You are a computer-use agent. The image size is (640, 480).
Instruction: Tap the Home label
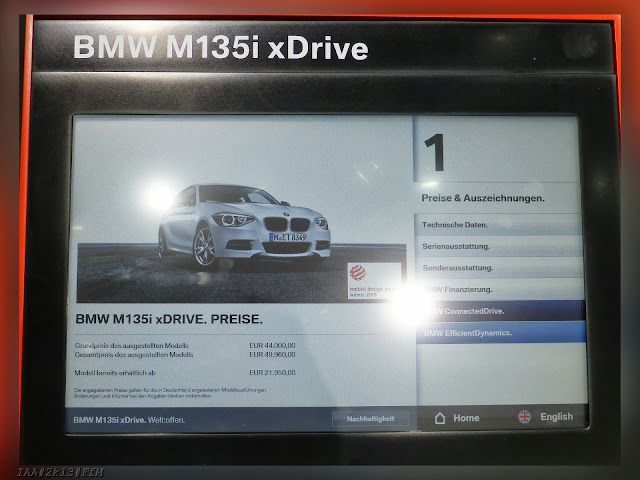(x=466, y=418)
